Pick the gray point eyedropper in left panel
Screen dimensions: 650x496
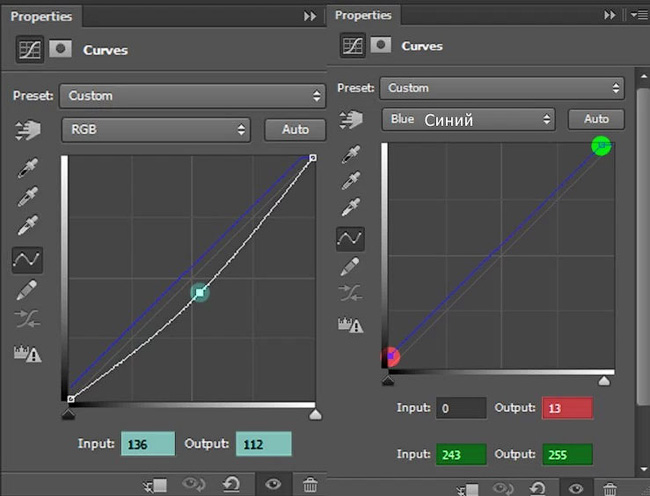[28, 196]
